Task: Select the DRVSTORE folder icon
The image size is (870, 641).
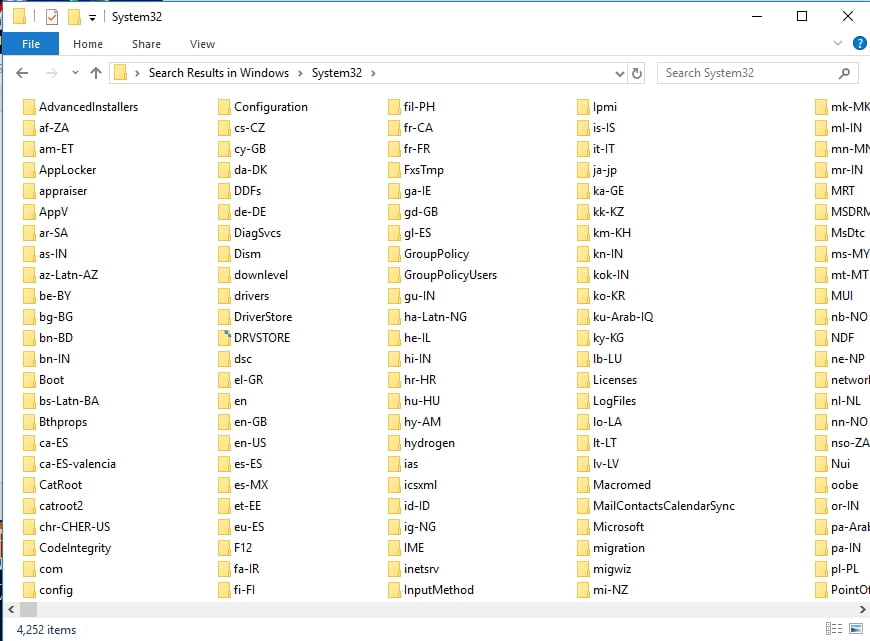Action: pyautogui.click(x=224, y=338)
